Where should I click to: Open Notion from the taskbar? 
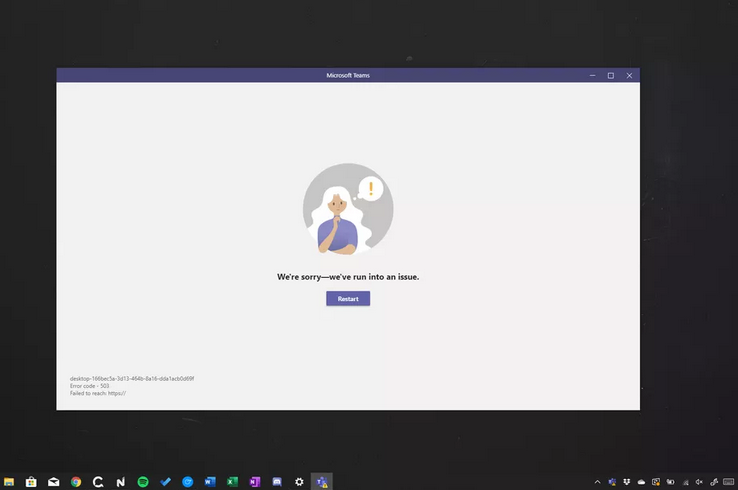tap(120, 482)
